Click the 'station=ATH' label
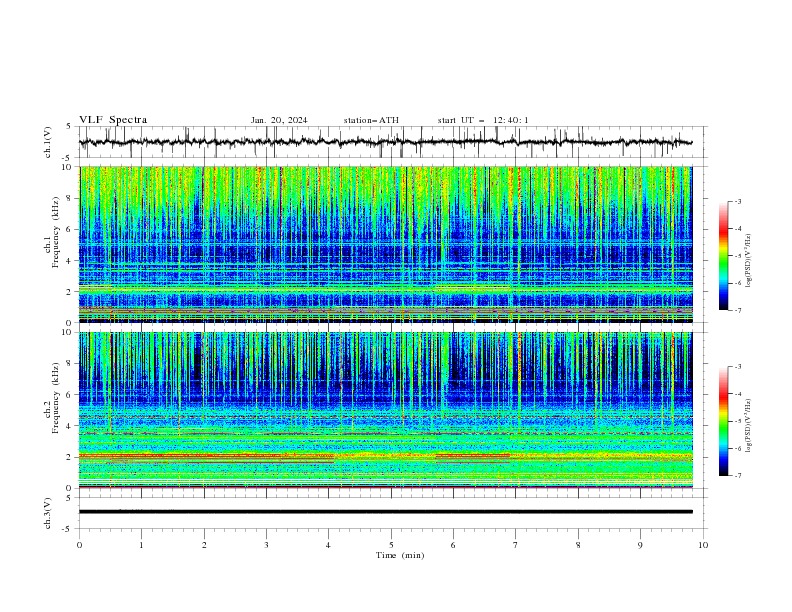 coord(371,120)
